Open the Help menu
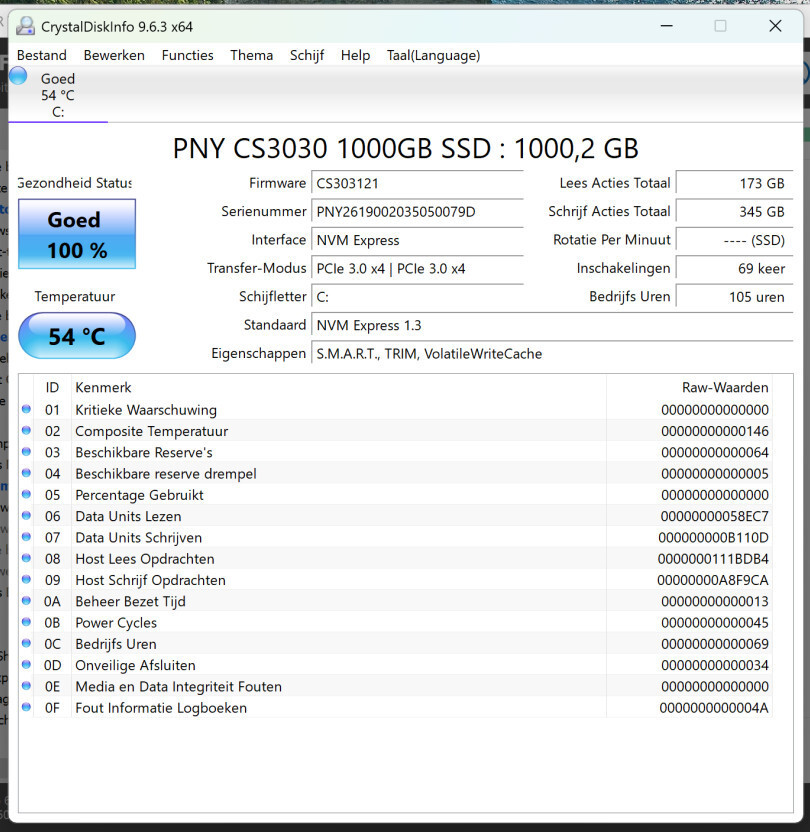This screenshot has width=810, height=832. coord(355,55)
